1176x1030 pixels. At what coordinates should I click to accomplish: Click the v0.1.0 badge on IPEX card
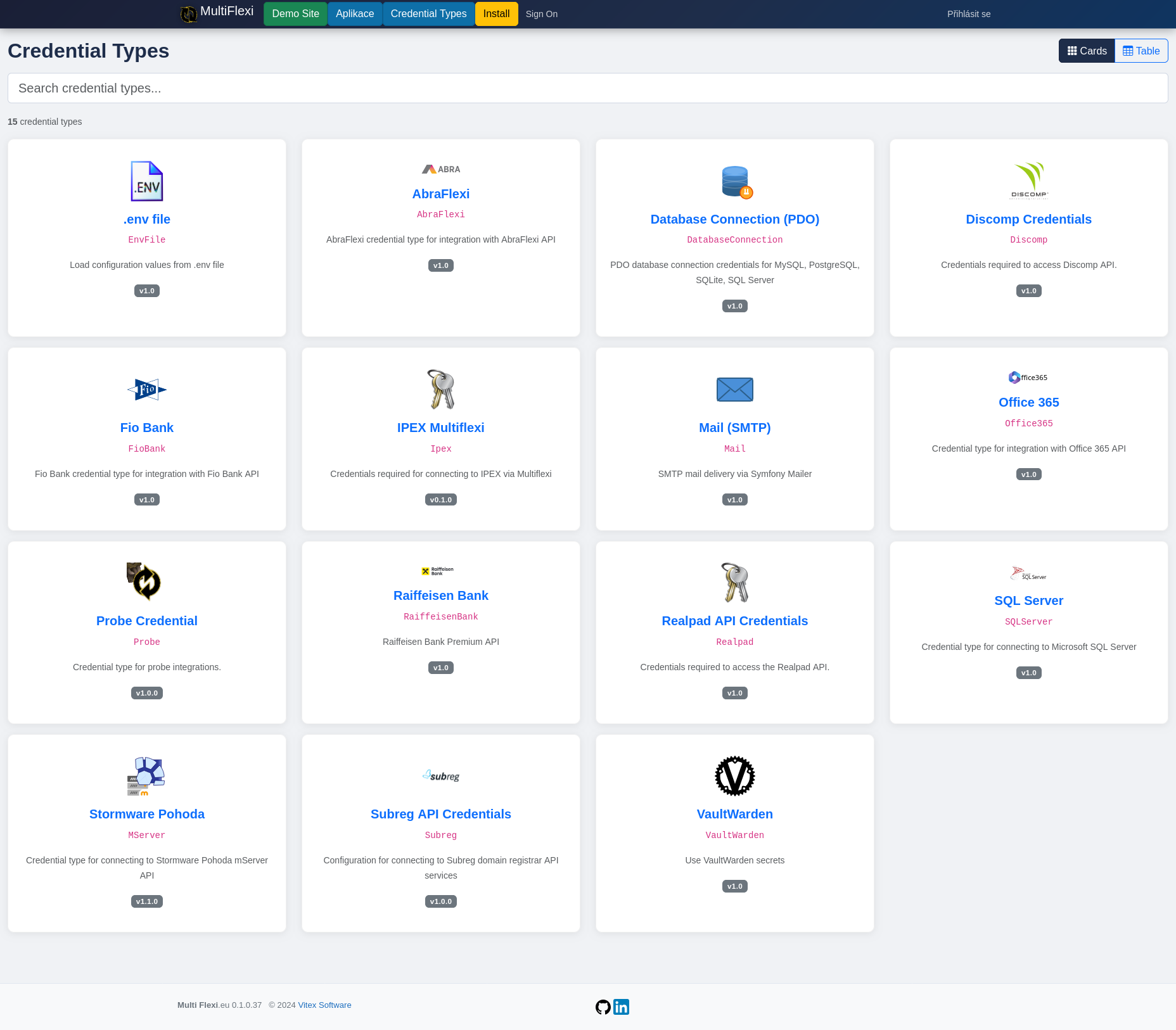tap(441, 500)
